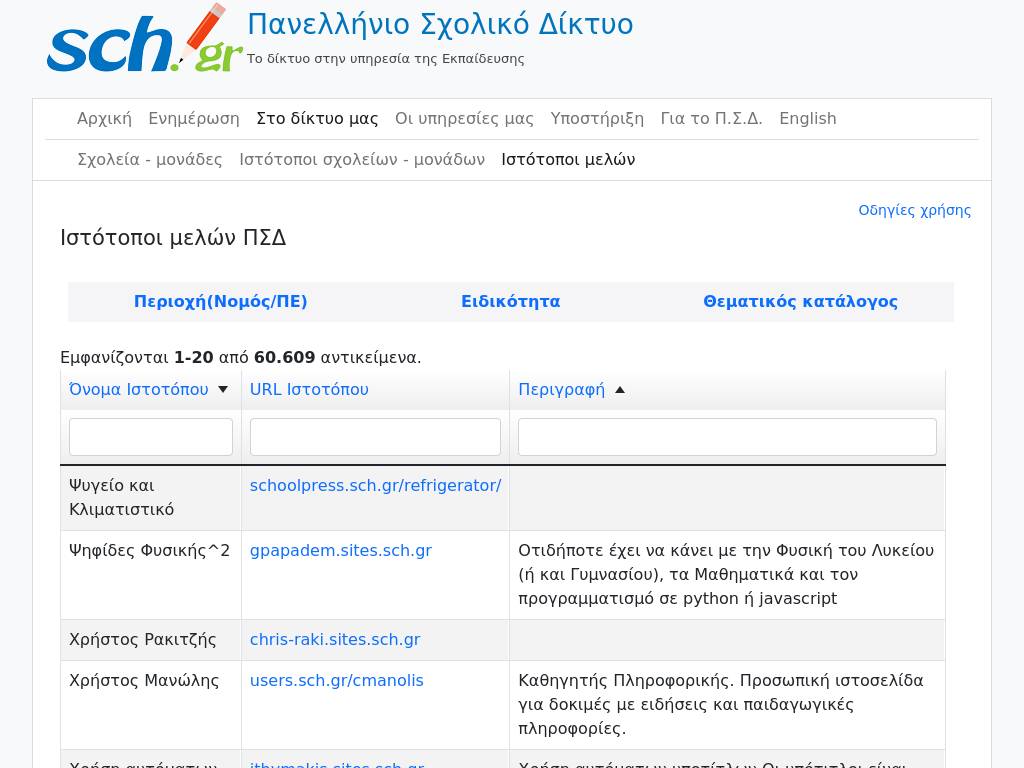Open gpapadem.sites.sch.gr link

(341, 551)
